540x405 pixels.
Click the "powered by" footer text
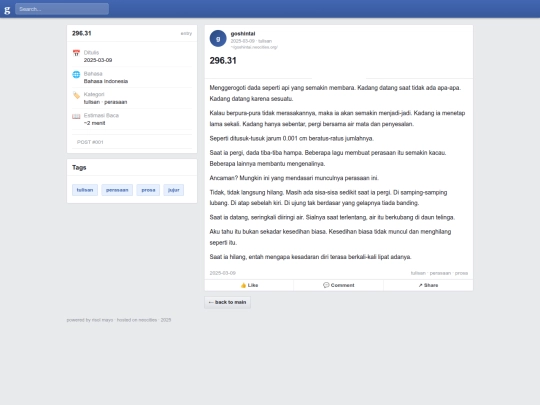tap(119, 320)
